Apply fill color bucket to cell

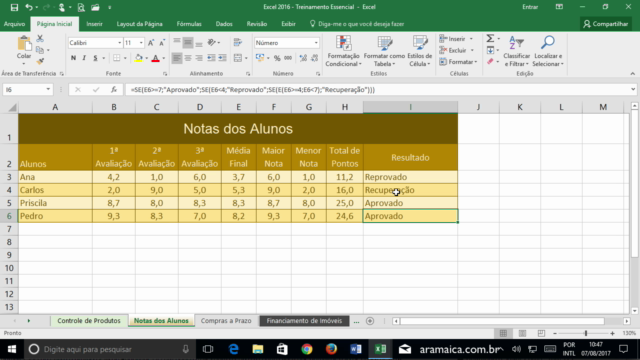[x=139, y=58]
